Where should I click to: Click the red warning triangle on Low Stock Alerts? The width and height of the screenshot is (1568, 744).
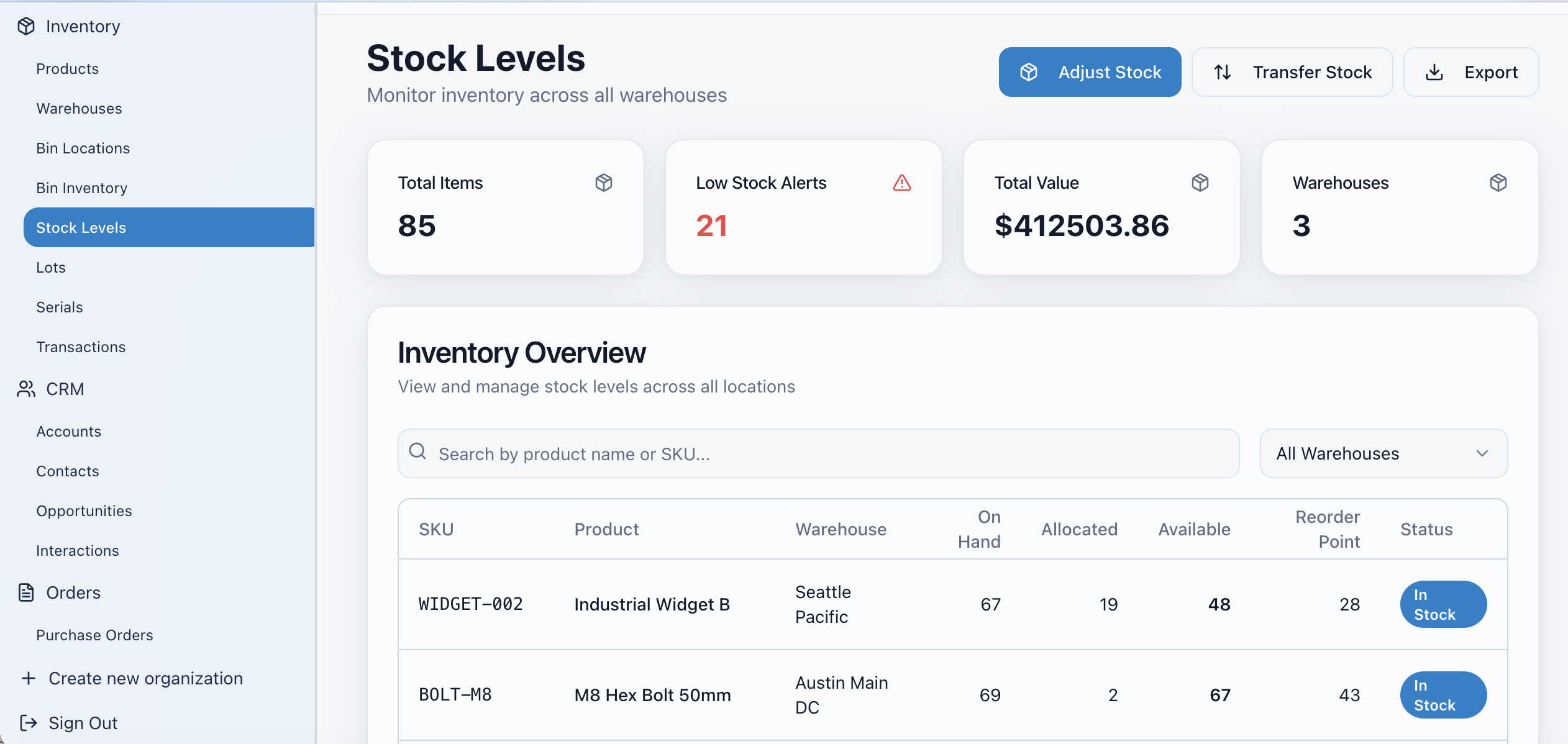(x=902, y=183)
